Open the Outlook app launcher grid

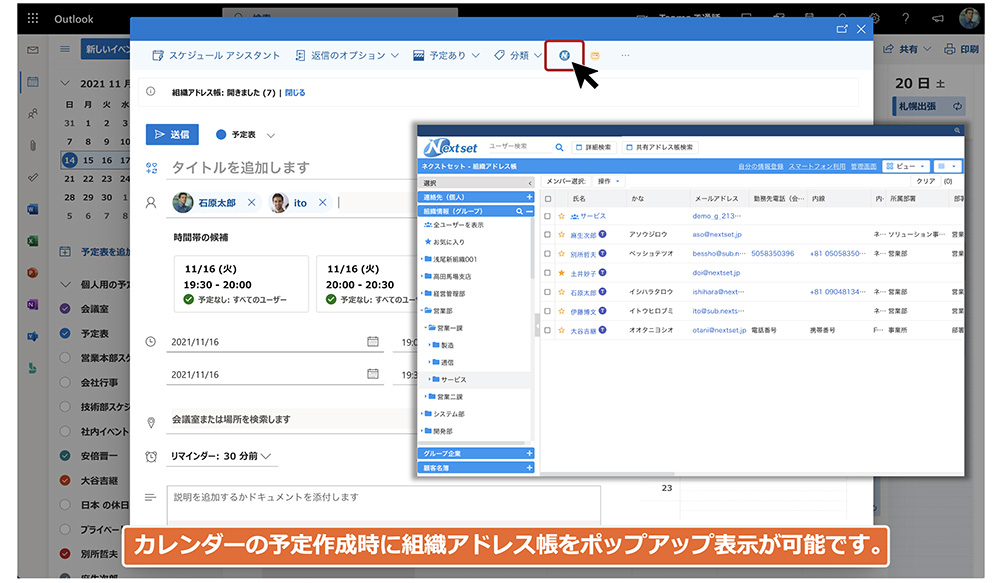point(33,18)
